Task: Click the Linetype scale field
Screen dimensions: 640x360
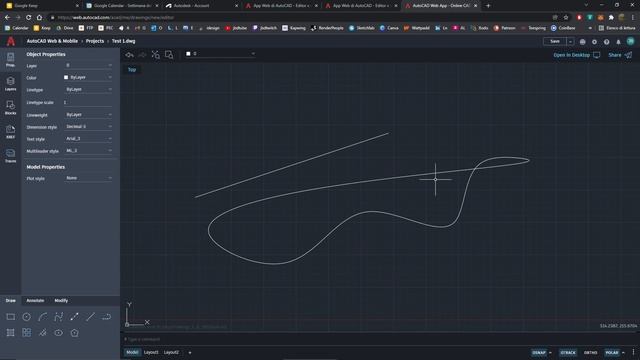Action: (x=88, y=102)
